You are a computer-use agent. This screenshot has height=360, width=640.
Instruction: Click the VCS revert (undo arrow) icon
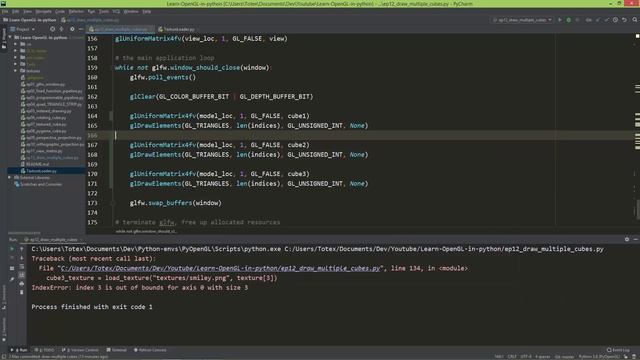pos(624,20)
